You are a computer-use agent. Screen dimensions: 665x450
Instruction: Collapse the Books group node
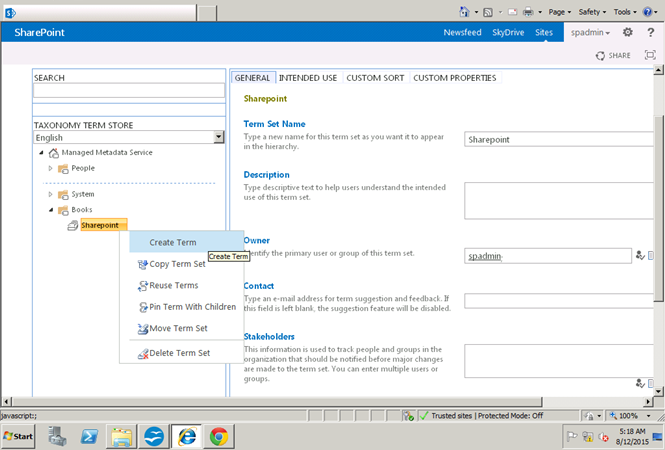51,210
